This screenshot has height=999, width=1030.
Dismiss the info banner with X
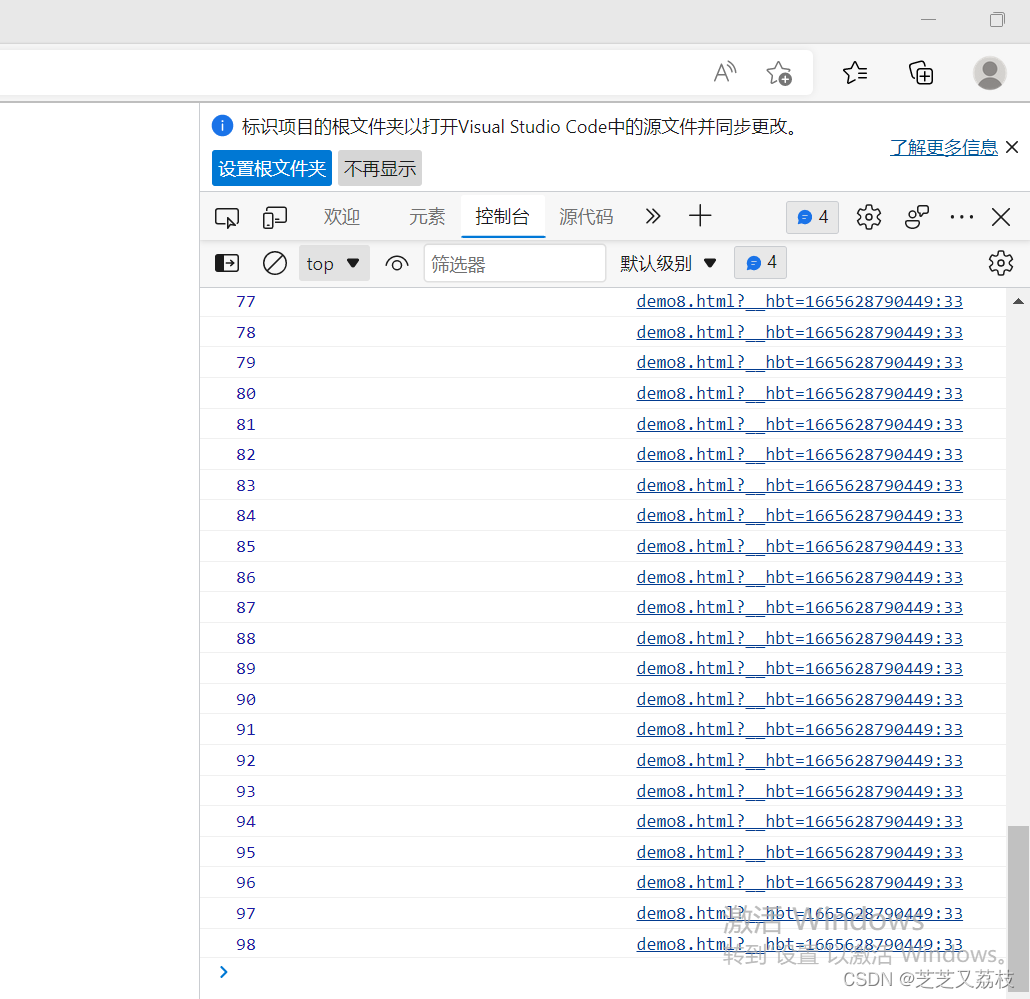coord(1012,147)
